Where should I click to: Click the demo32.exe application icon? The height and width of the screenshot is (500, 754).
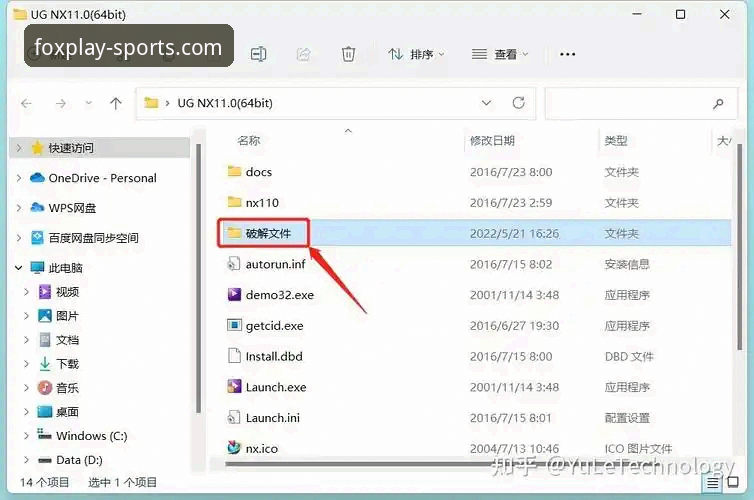[x=234, y=294]
